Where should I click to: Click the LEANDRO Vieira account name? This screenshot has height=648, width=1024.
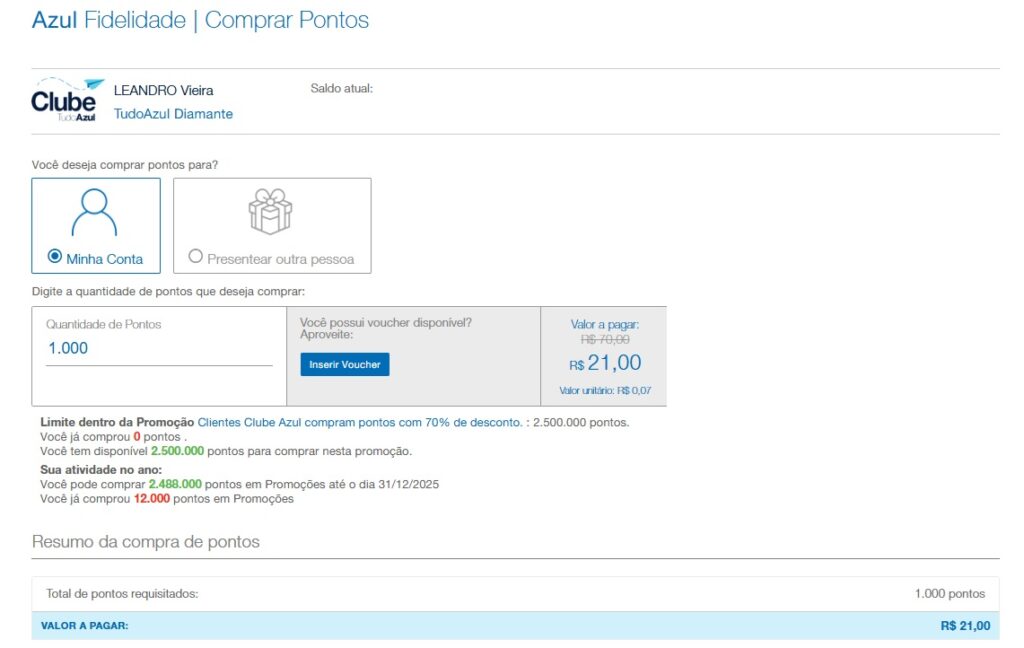click(163, 91)
